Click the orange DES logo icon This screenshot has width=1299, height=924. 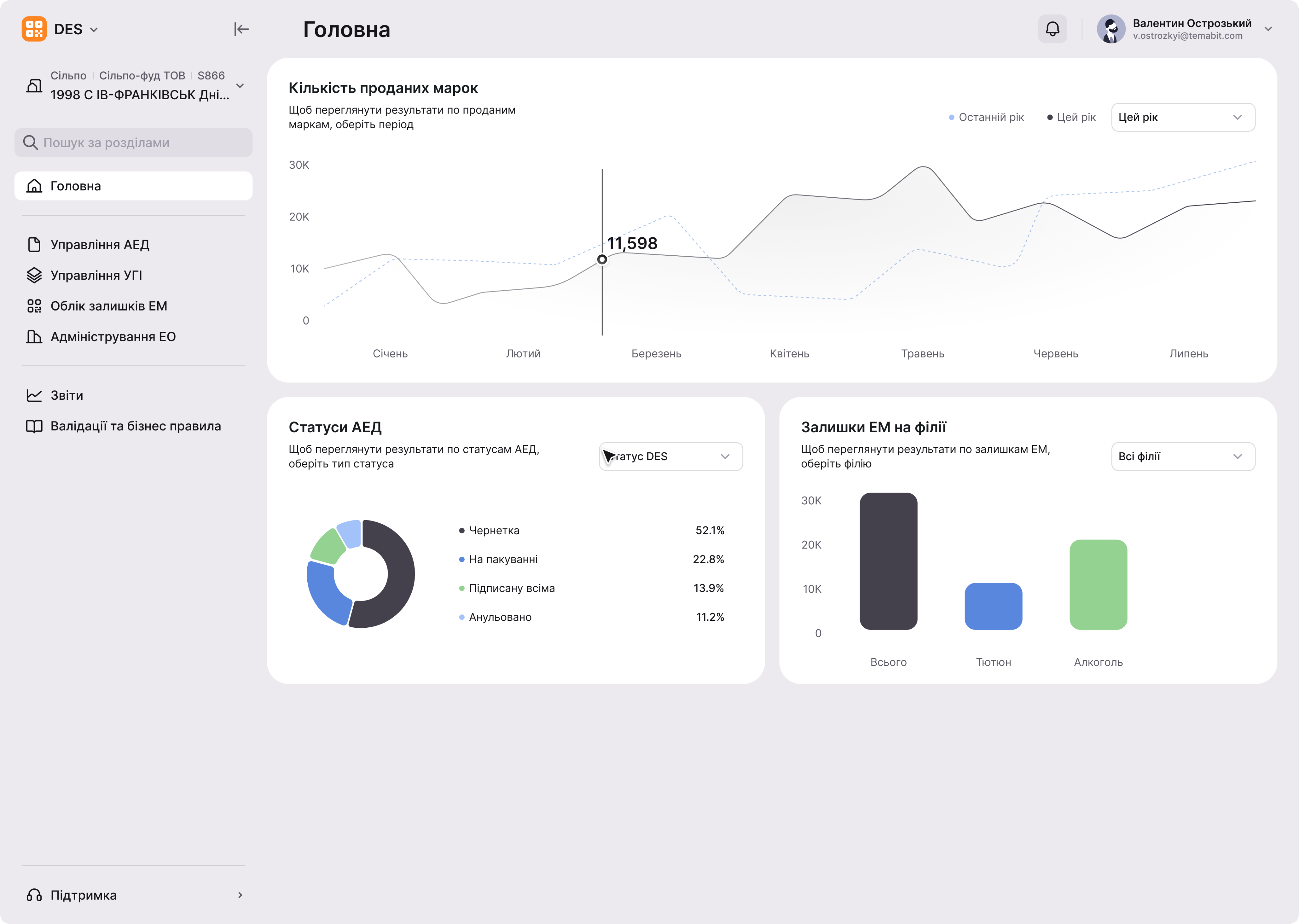click(x=34, y=29)
